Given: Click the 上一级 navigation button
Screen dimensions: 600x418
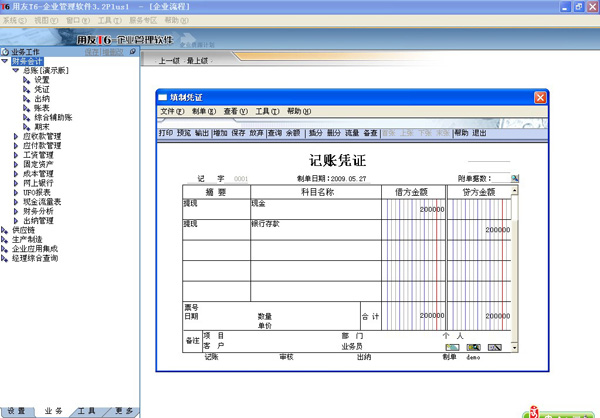Looking at the screenshot, I should 169,61.
